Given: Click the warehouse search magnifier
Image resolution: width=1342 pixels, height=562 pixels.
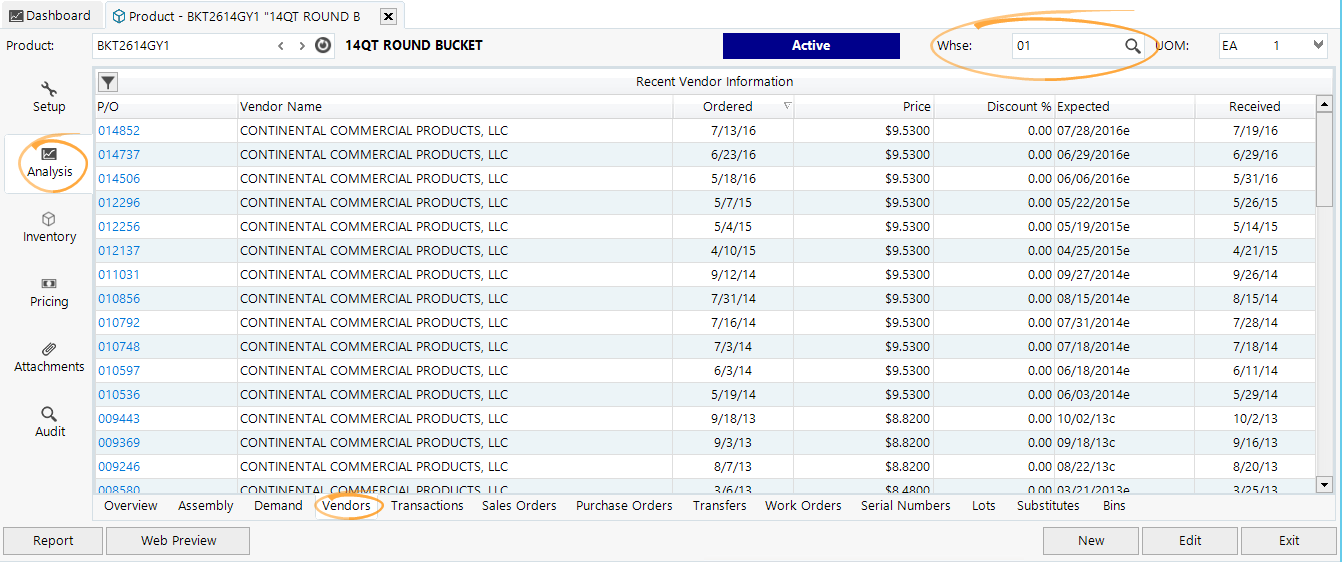Looking at the screenshot, I should [x=1132, y=46].
